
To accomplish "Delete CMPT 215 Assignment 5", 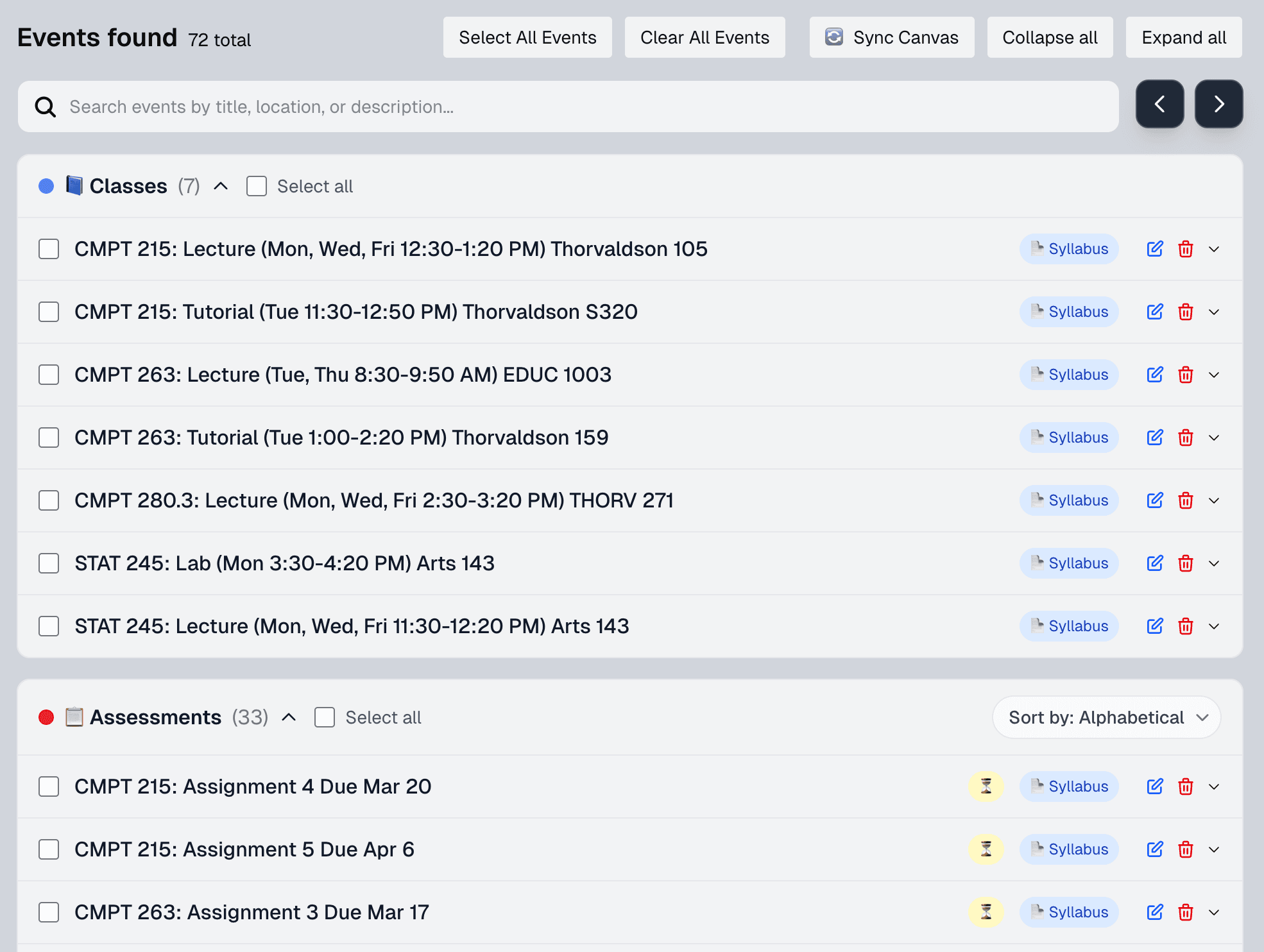I will [x=1186, y=849].
